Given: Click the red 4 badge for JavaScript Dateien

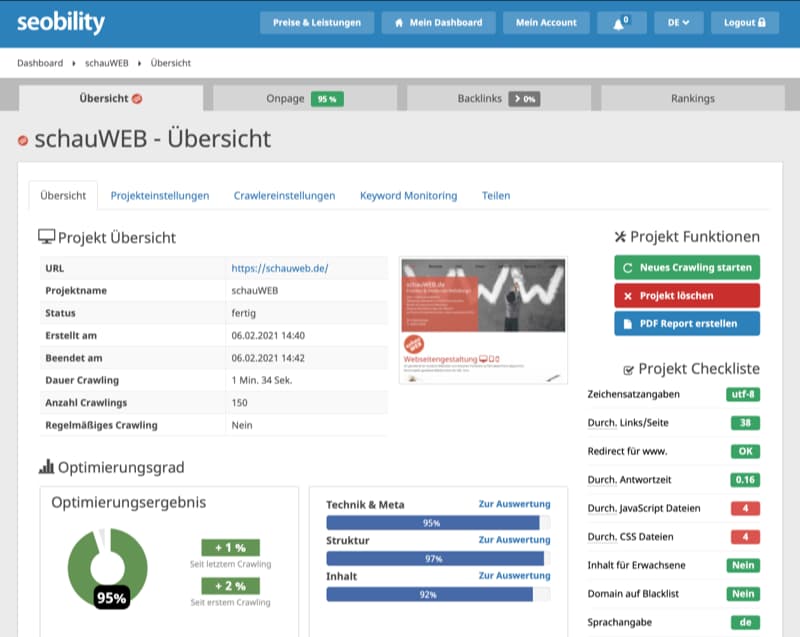Looking at the screenshot, I should point(745,508).
